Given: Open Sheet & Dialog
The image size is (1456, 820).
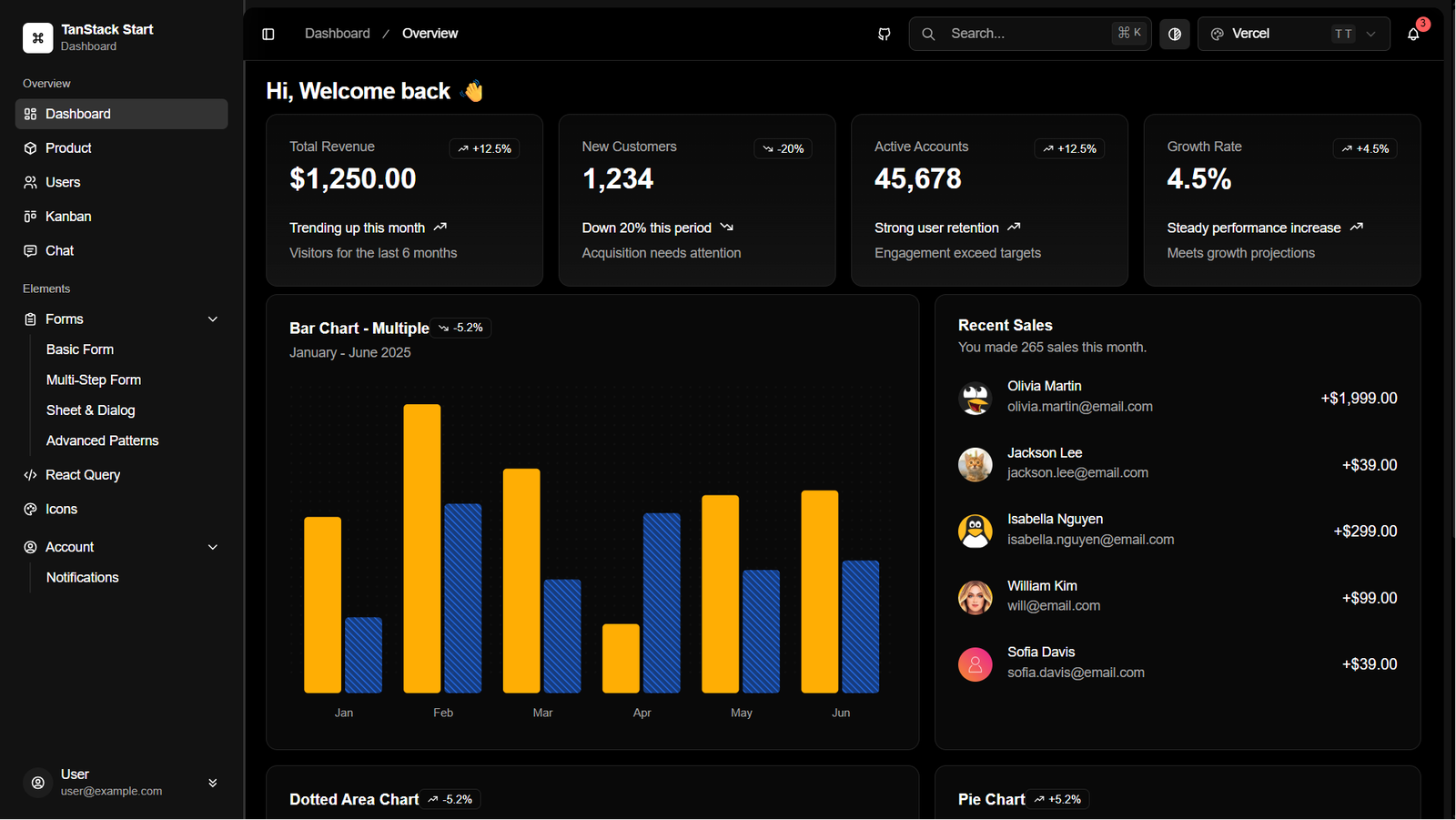Looking at the screenshot, I should click(x=91, y=410).
